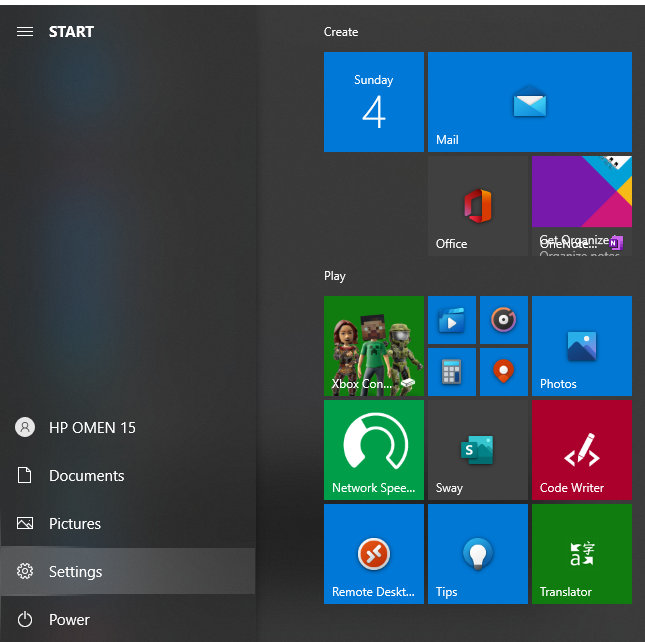Open the Remote Desktop tile
This screenshot has width=645, height=642.
(x=373, y=553)
